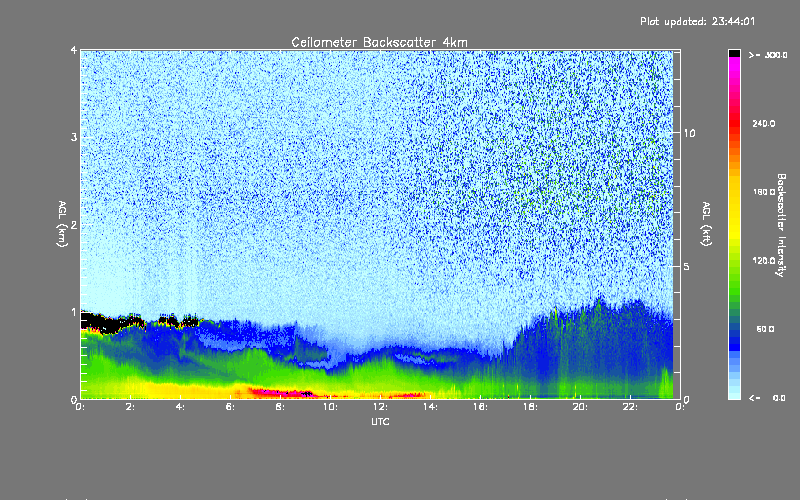Click the colorbar value '120.0'
800x500 pixels.
[764, 261]
